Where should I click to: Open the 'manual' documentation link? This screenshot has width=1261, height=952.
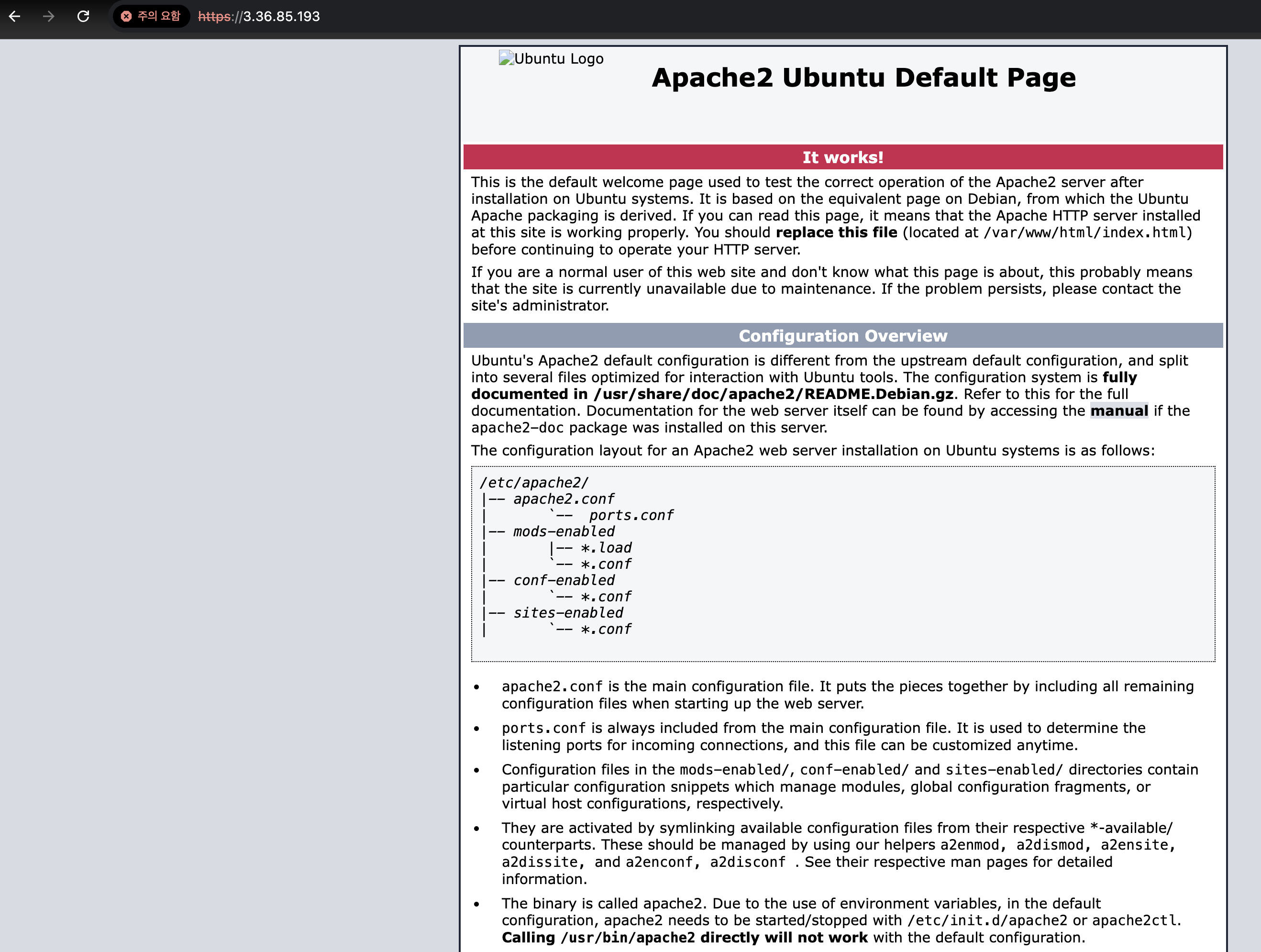(x=1118, y=410)
